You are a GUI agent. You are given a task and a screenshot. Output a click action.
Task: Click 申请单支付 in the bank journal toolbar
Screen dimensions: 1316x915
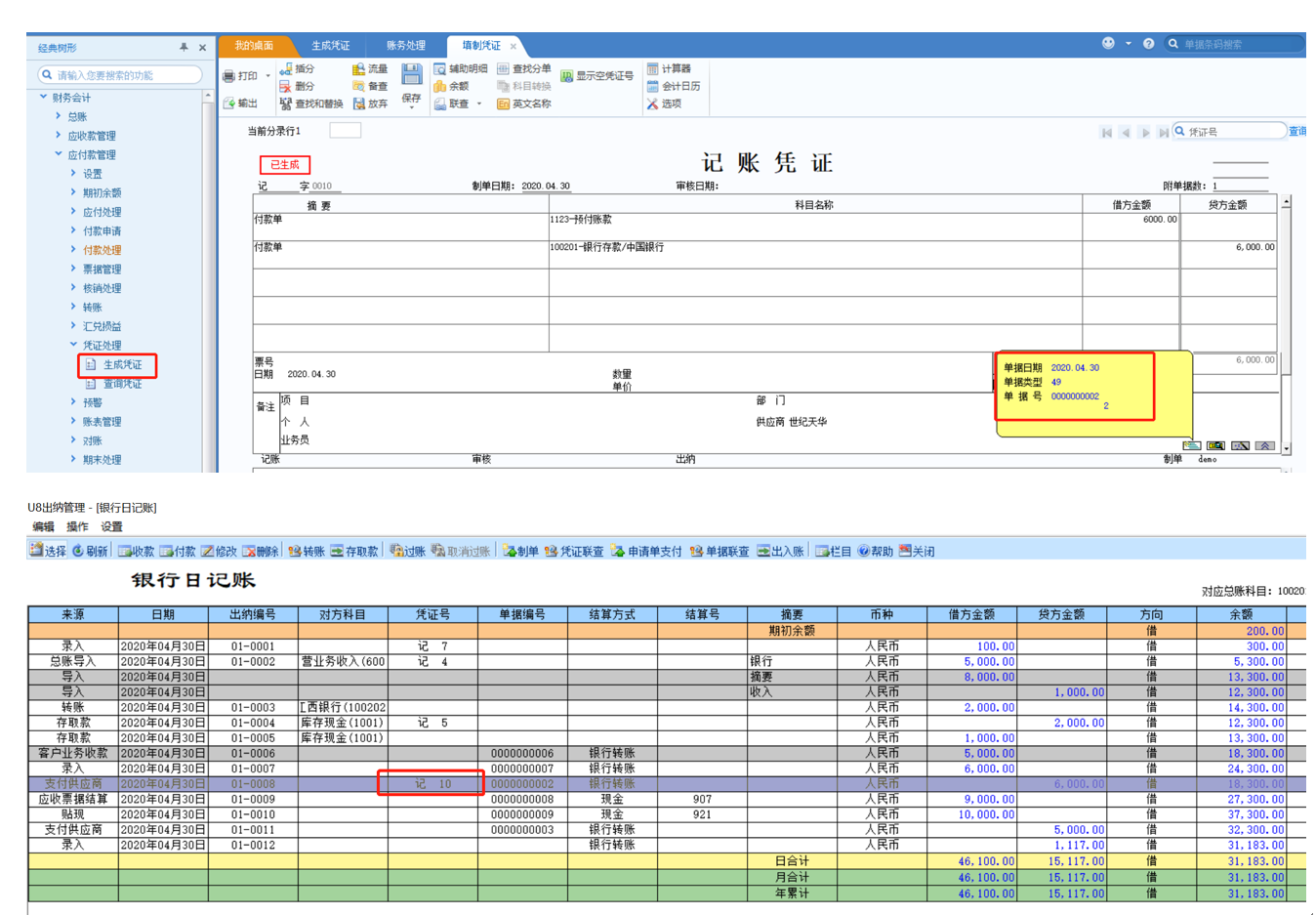pyautogui.click(x=646, y=551)
